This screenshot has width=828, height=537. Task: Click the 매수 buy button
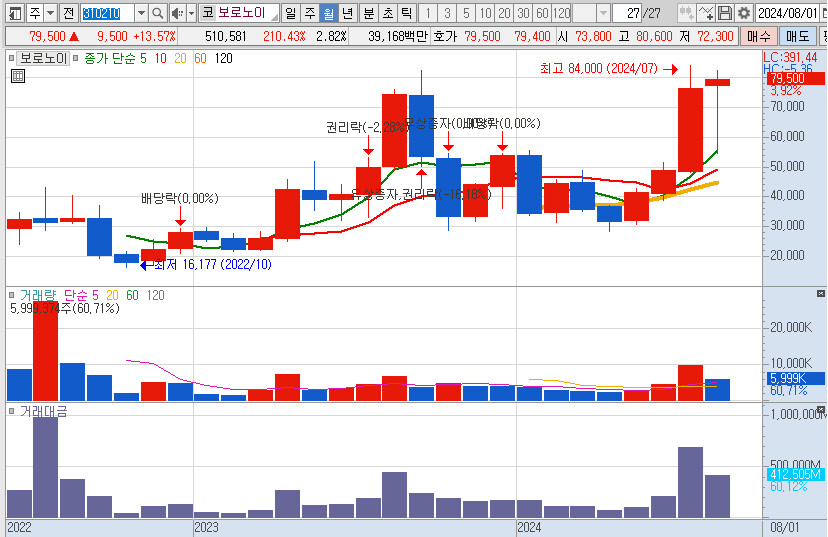(x=759, y=36)
